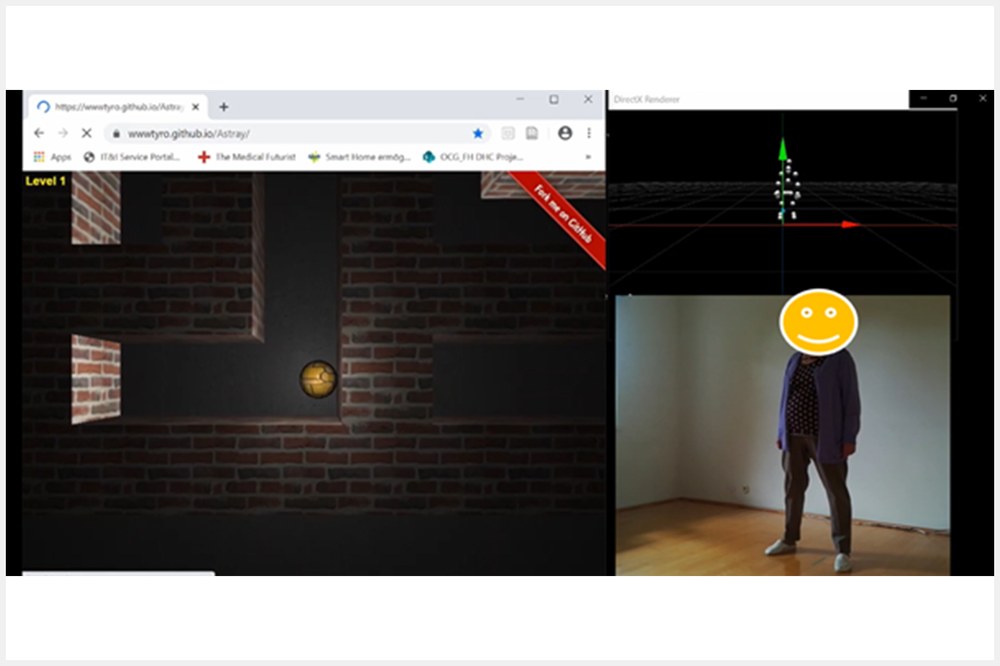
Task: Open the Apps grid bookmark
Action: pos(51,157)
